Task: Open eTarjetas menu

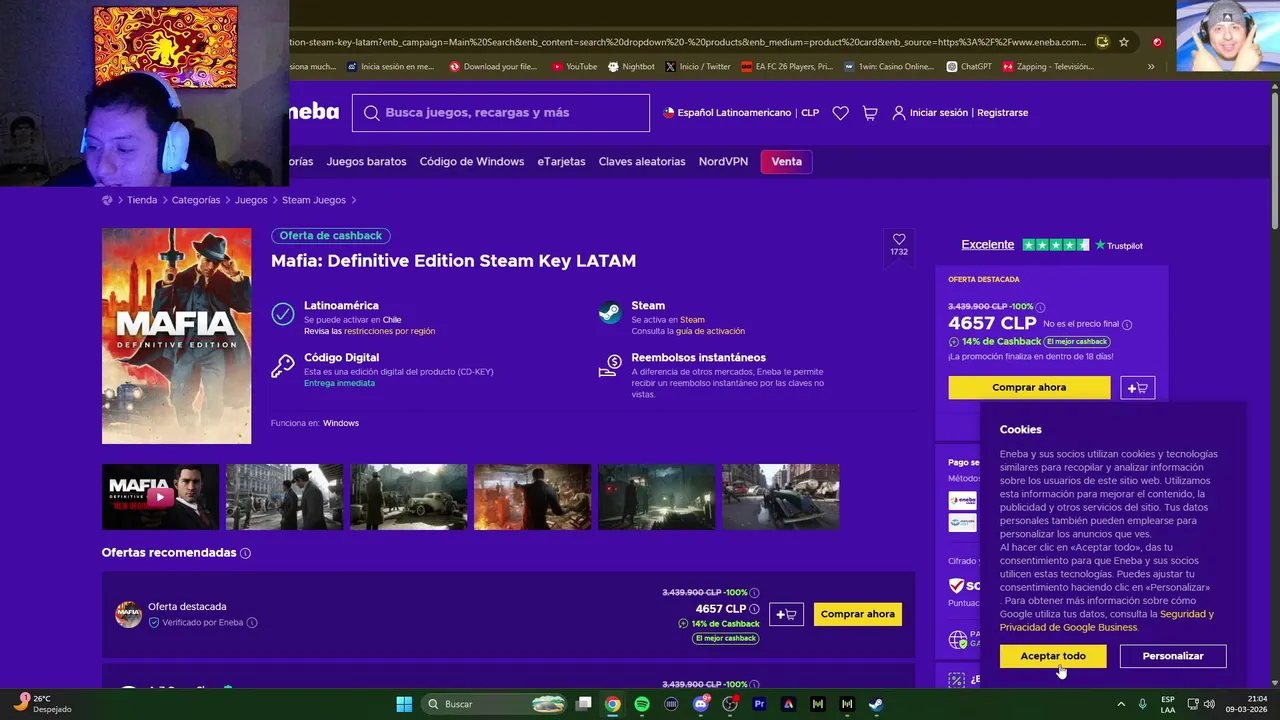Action: point(561,162)
